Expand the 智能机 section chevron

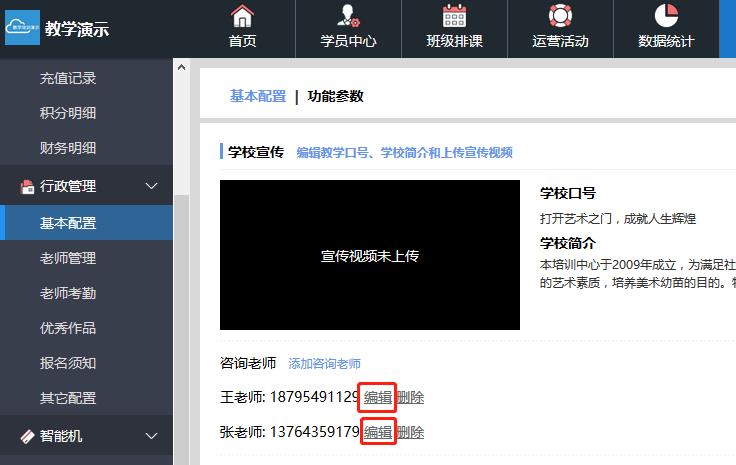[x=152, y=436]
